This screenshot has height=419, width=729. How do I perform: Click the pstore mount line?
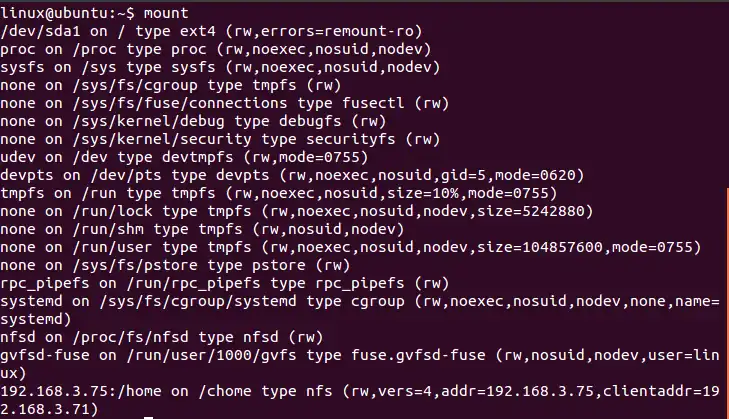[x=175, y=264]
